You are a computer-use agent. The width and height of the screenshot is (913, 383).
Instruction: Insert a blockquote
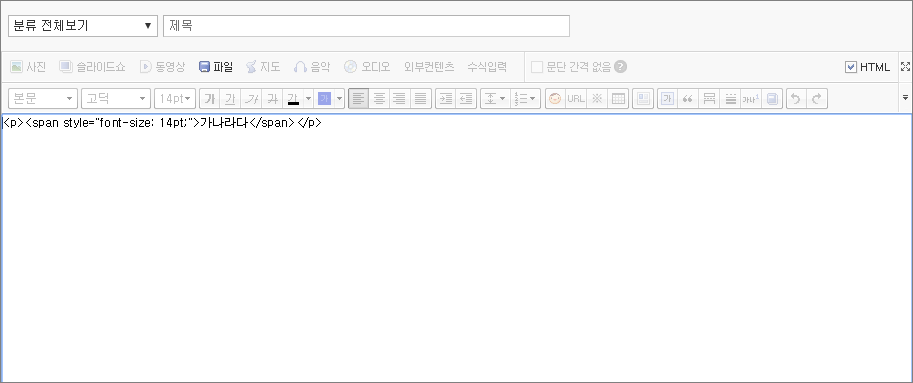tap(688, 99)
